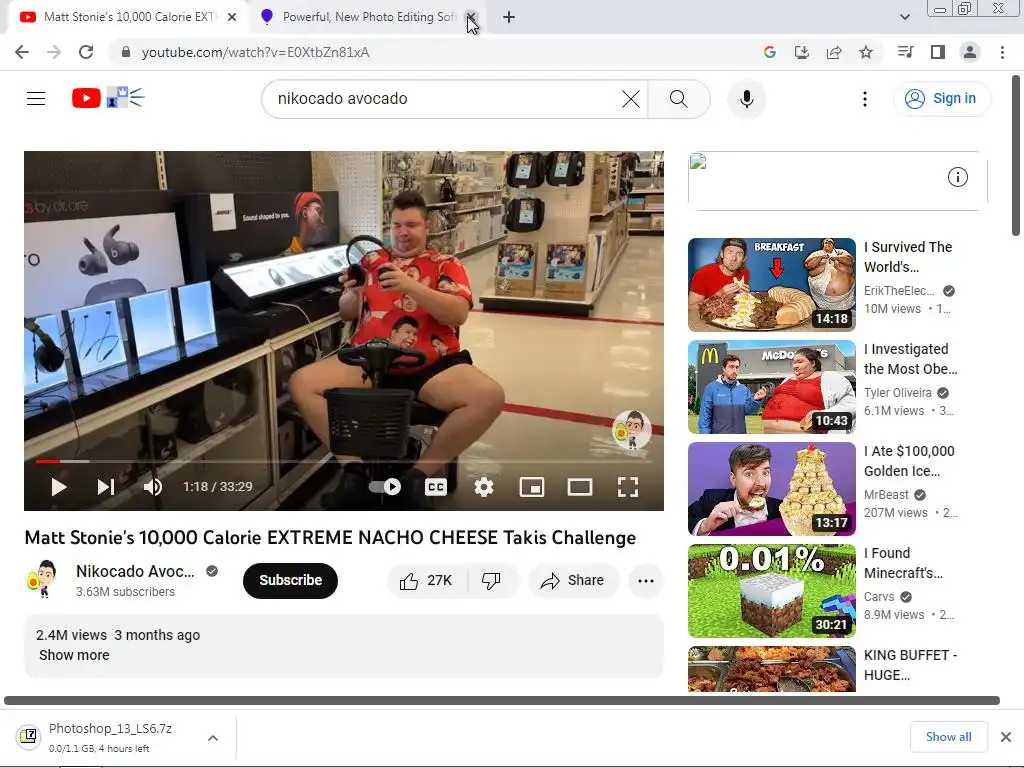This screenshot has width=1024, height=768.
Task: Mute the video volume
Action: 153,487
